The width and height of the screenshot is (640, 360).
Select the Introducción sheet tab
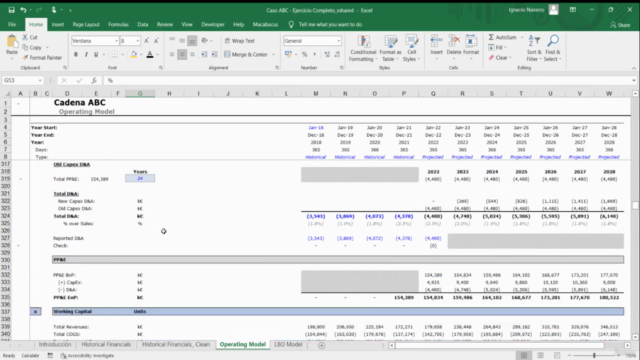pos(55,344)
